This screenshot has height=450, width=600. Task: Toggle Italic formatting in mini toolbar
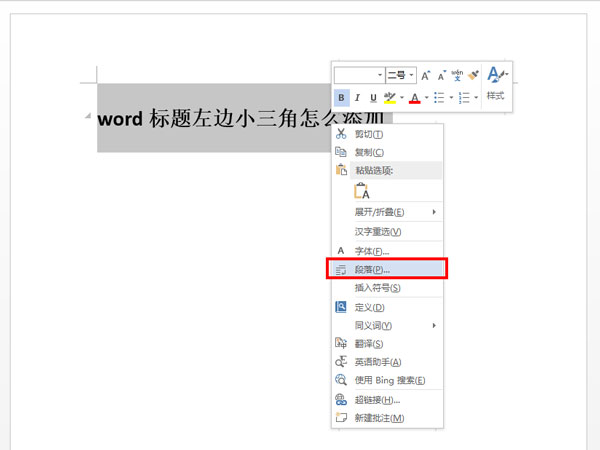point(358,98)
